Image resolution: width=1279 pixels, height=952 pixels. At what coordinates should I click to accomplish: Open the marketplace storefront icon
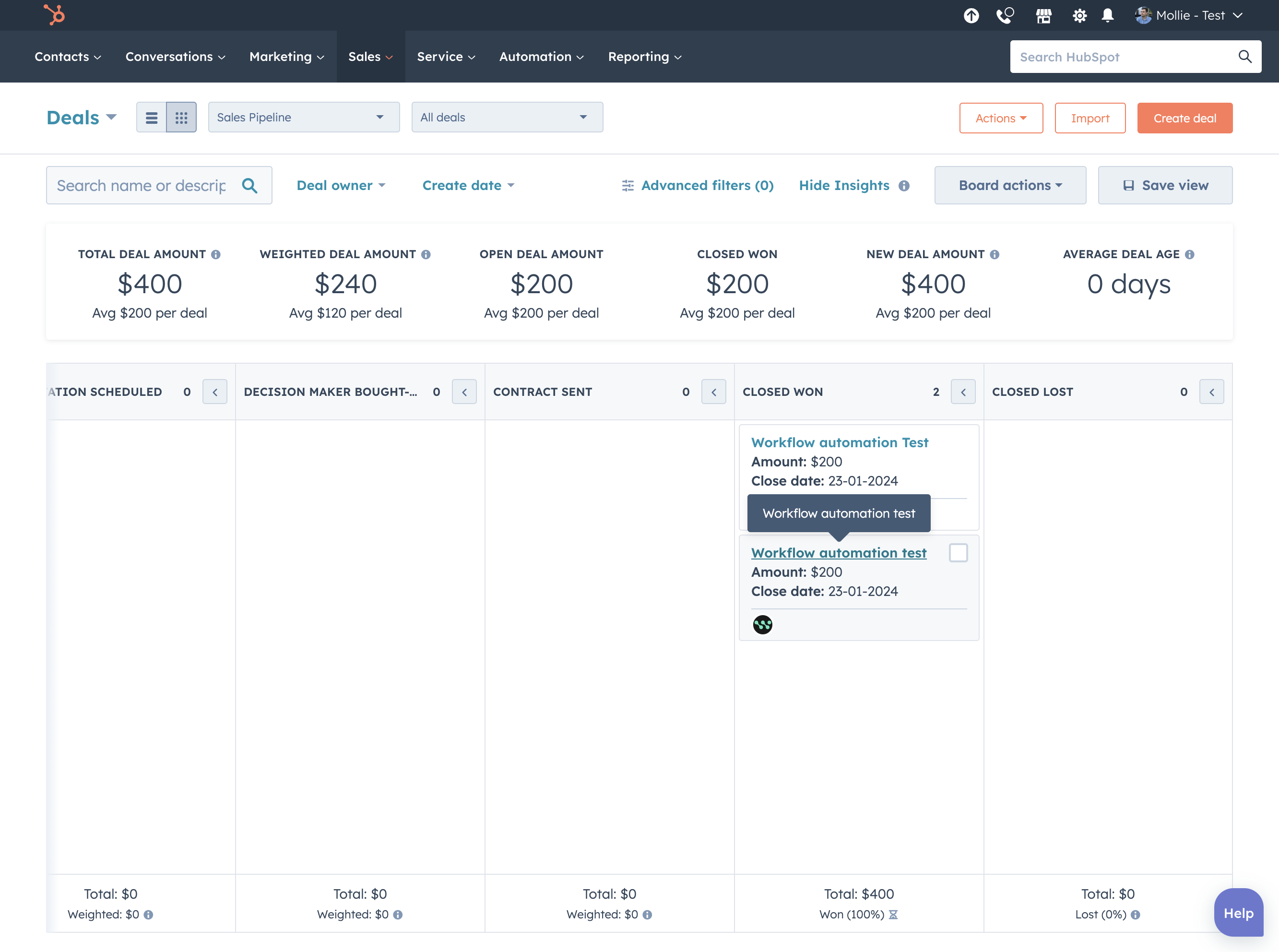pos(1044,15)
